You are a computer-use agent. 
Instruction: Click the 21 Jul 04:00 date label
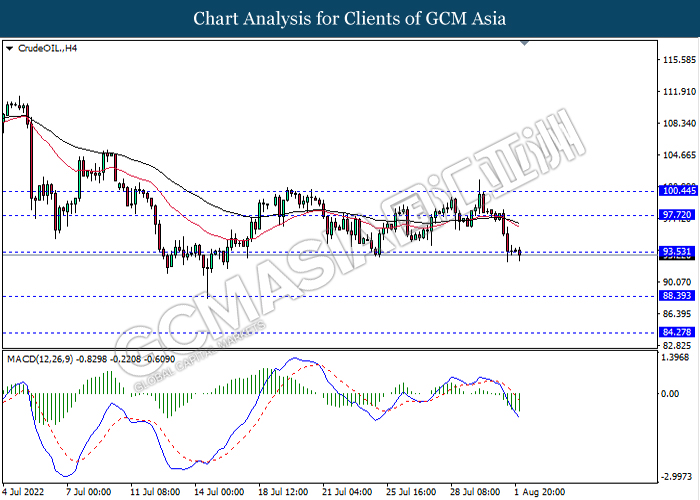tap(347, 492)
